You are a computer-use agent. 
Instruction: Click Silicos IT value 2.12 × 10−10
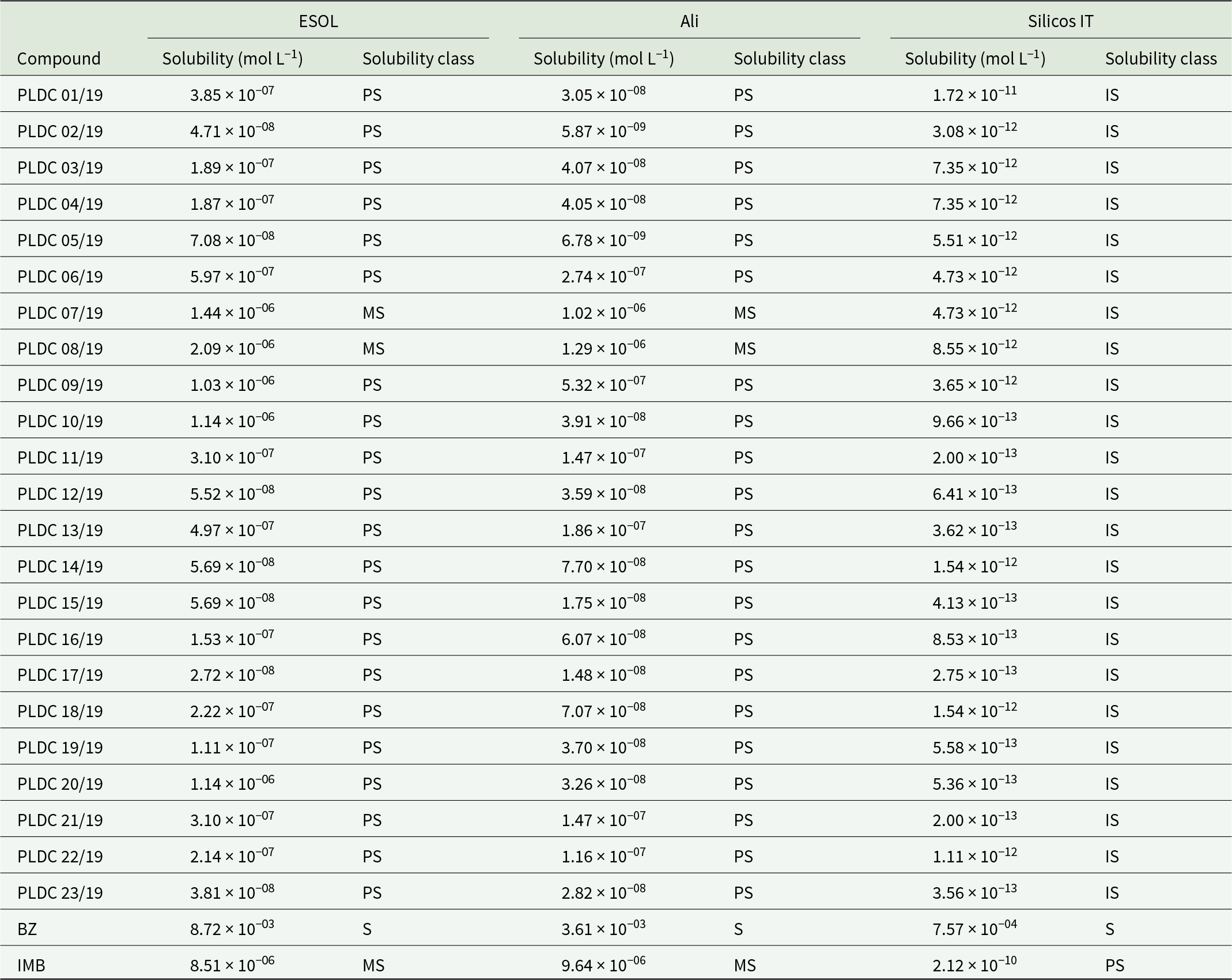(975, 964)
